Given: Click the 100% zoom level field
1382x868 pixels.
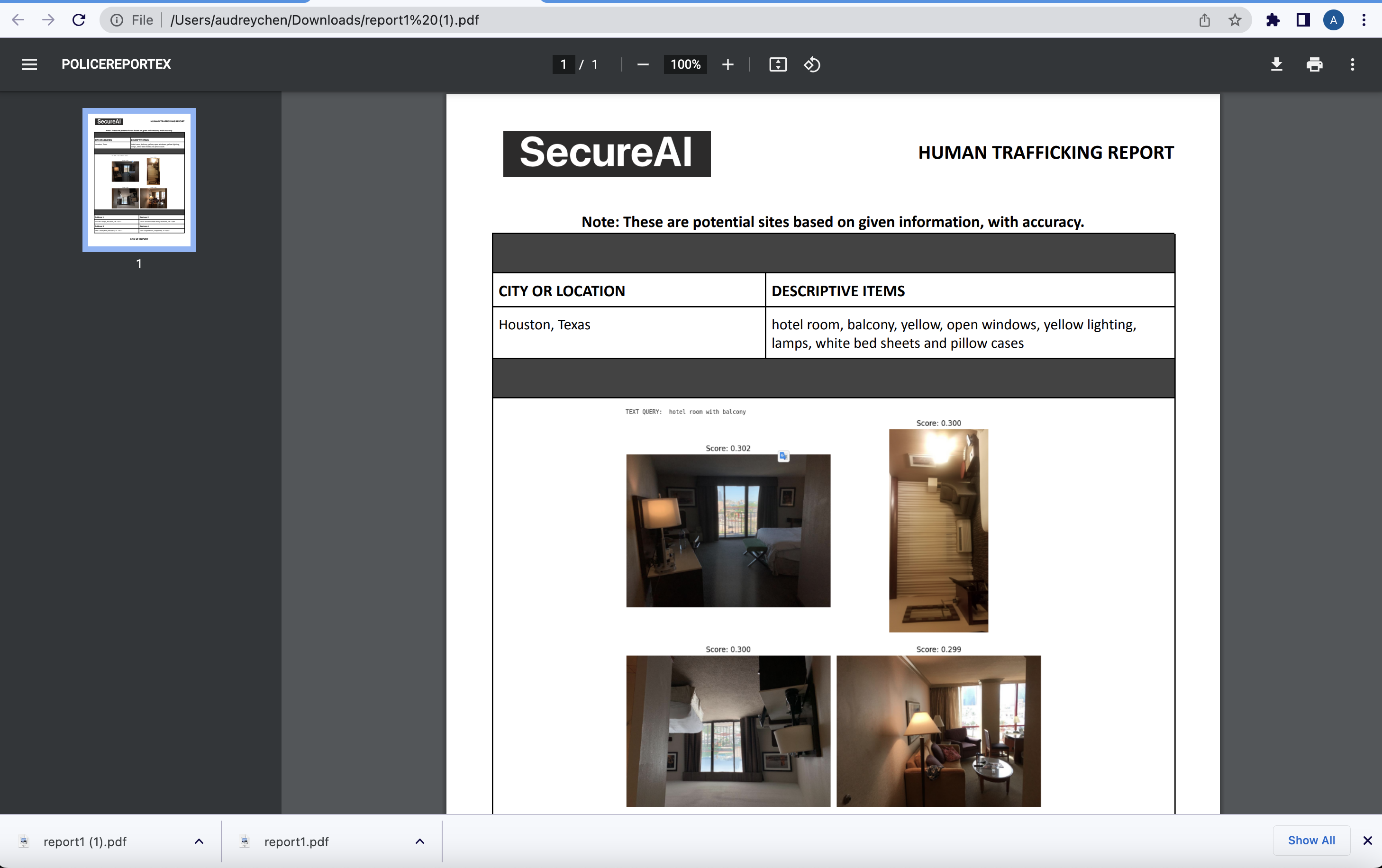Looking at the screenshot, I should coord(685,64).
